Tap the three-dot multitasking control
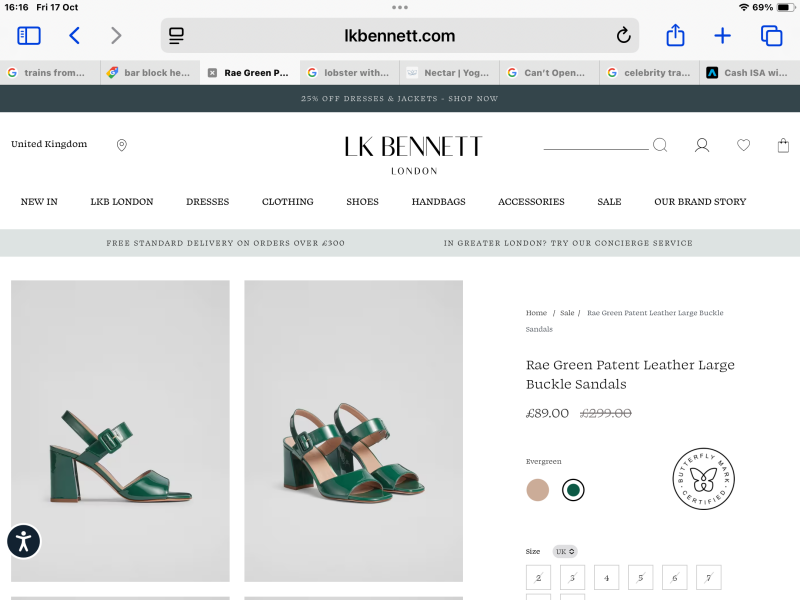800x600 pixels. [399, 7]
